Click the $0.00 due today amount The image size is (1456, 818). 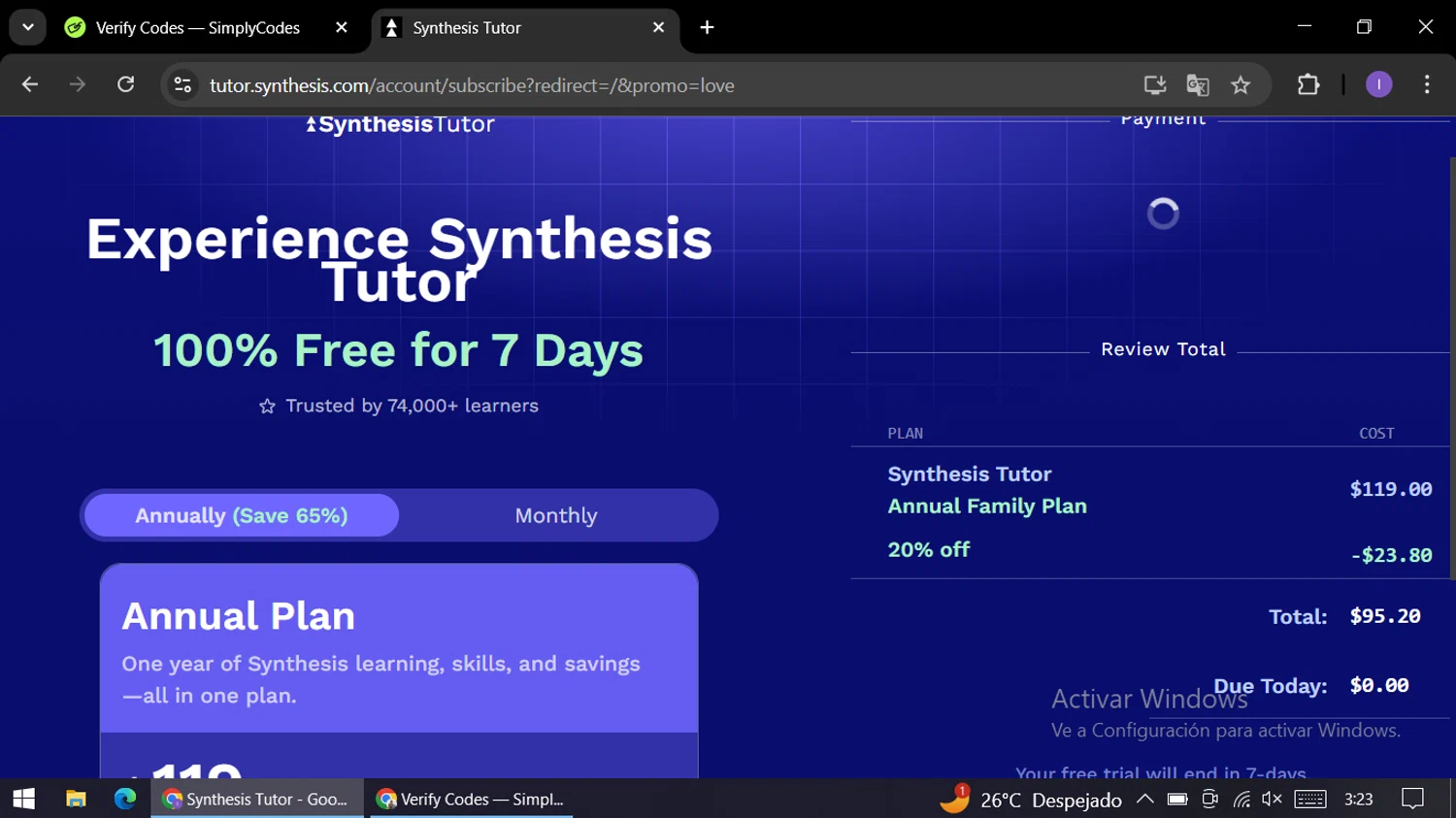[x=1379, y=686]
